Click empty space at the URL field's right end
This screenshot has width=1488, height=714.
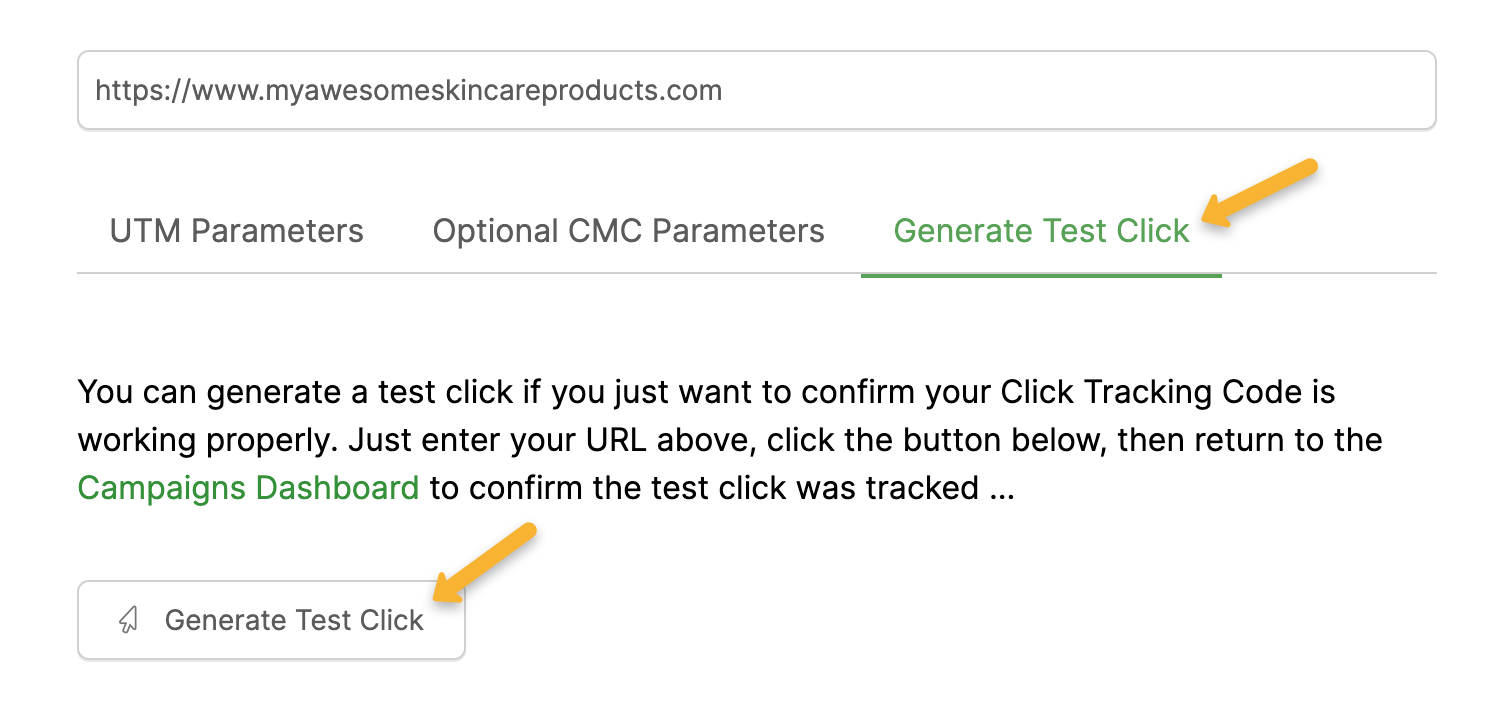pyautogui.click(x=1380, y=91)
